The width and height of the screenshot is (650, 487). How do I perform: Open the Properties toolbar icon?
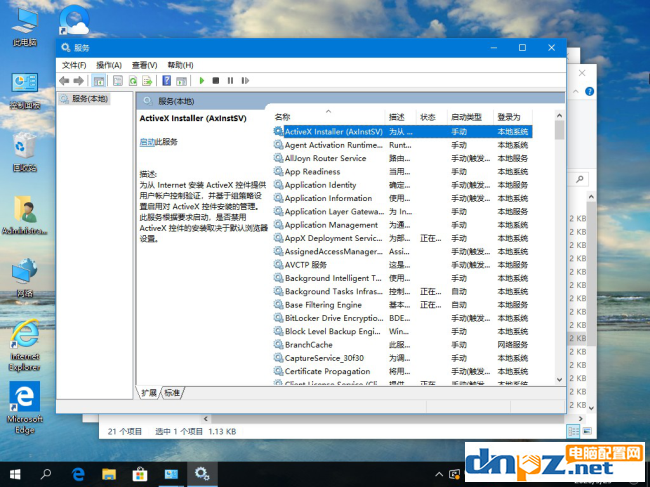[118, 81]
